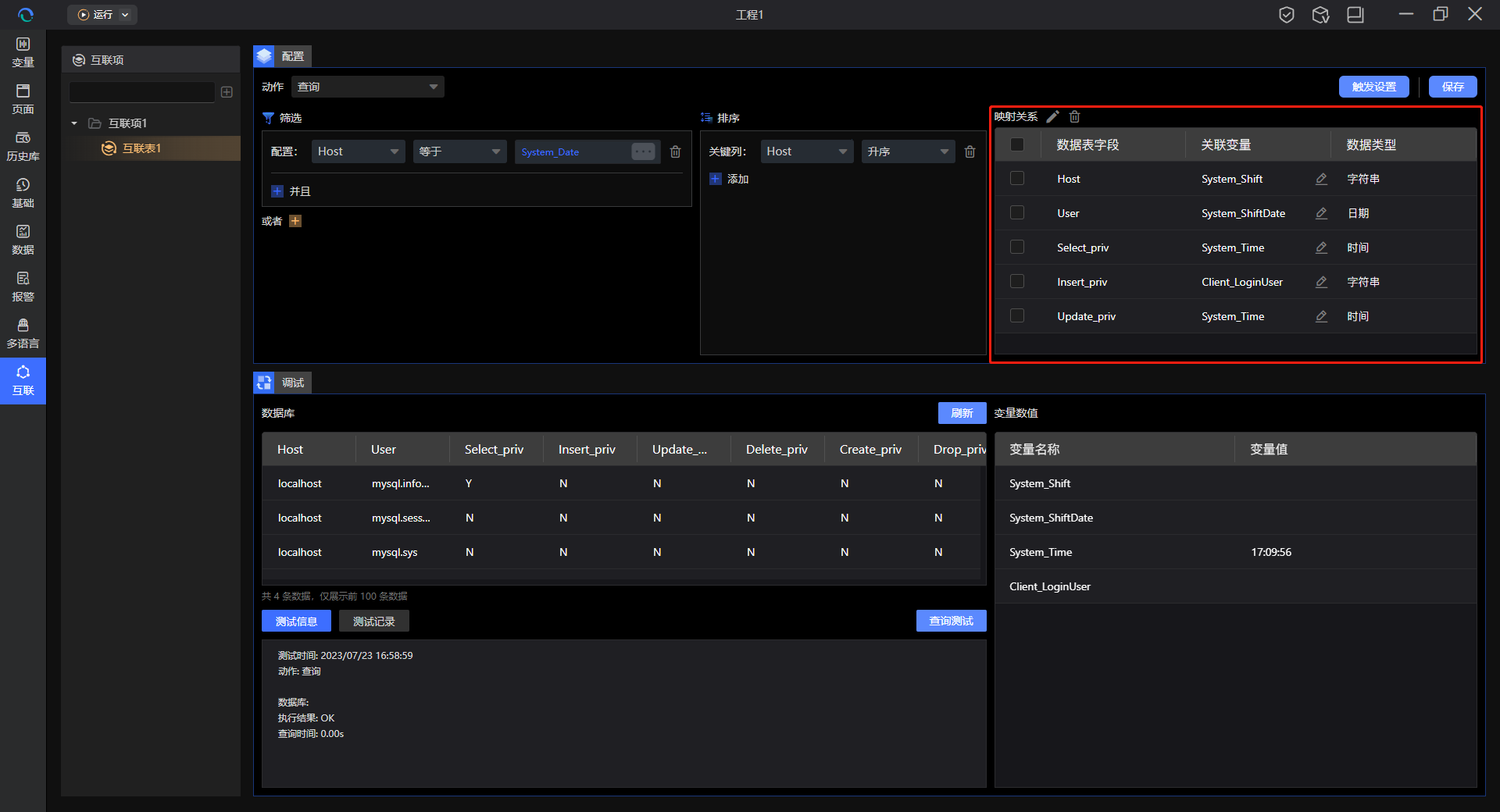
Task: Click the 或者 add group plus icon
Action: pos(295,221)
